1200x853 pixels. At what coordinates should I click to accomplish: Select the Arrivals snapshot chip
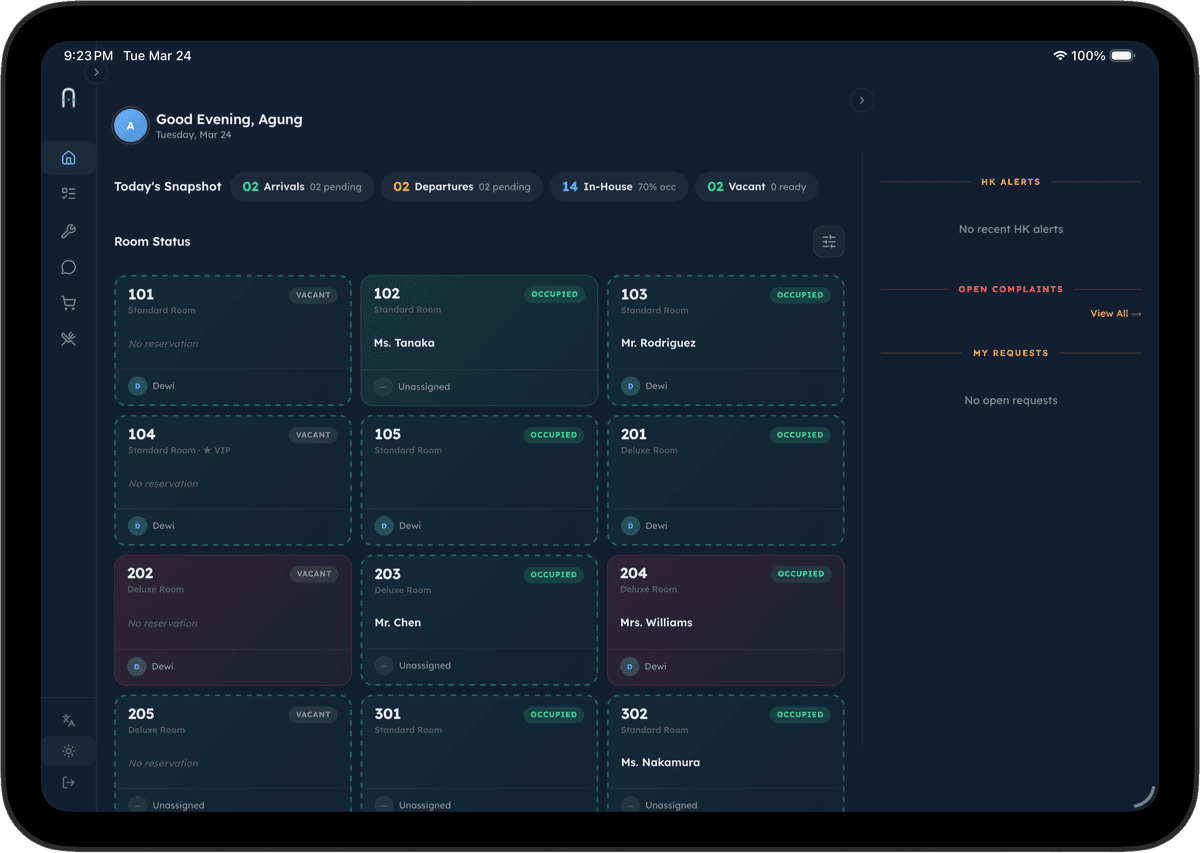point(302,186)
